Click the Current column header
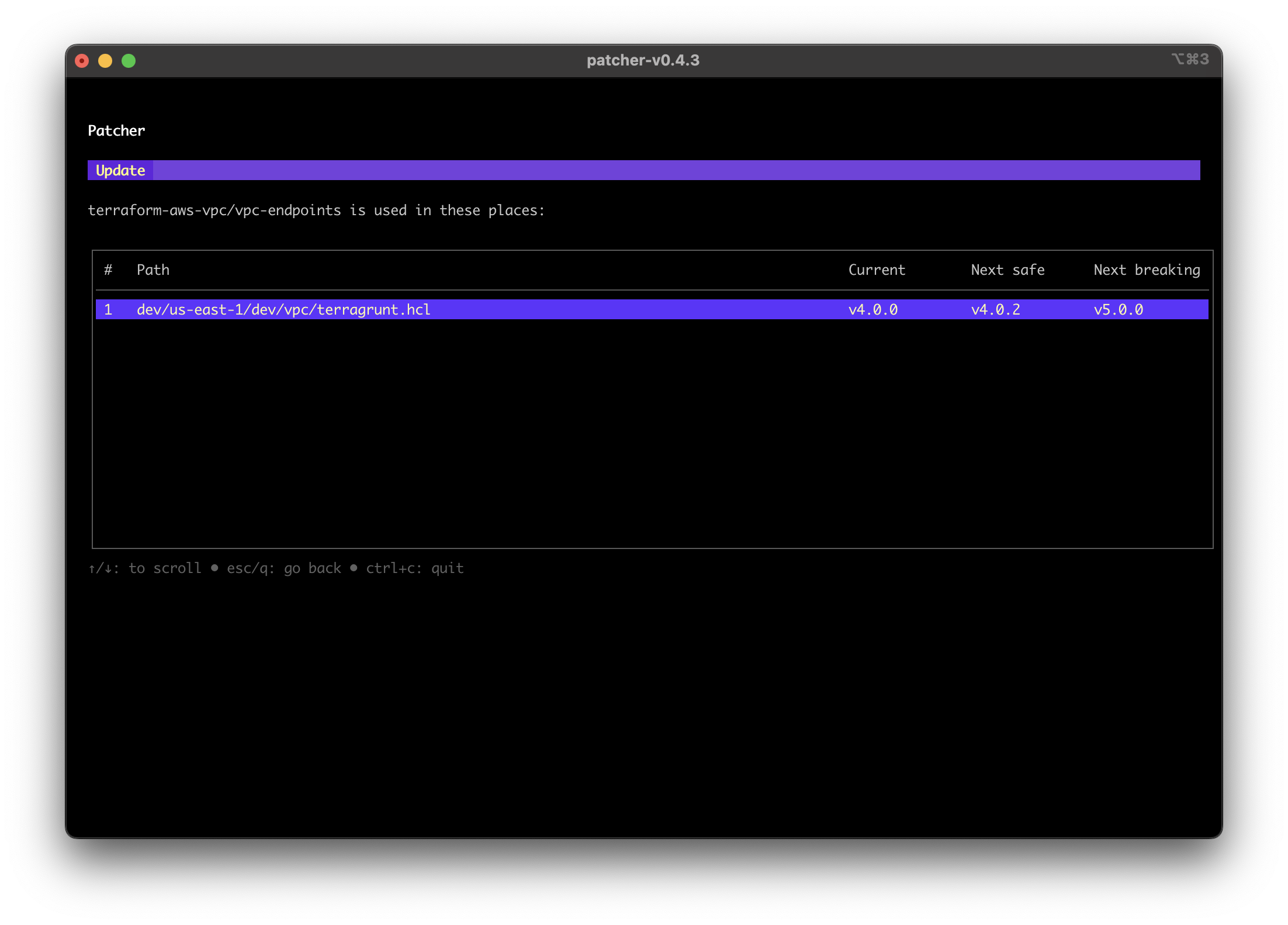The width and height of the screenshot is (1288, 925). coord(877,270)
